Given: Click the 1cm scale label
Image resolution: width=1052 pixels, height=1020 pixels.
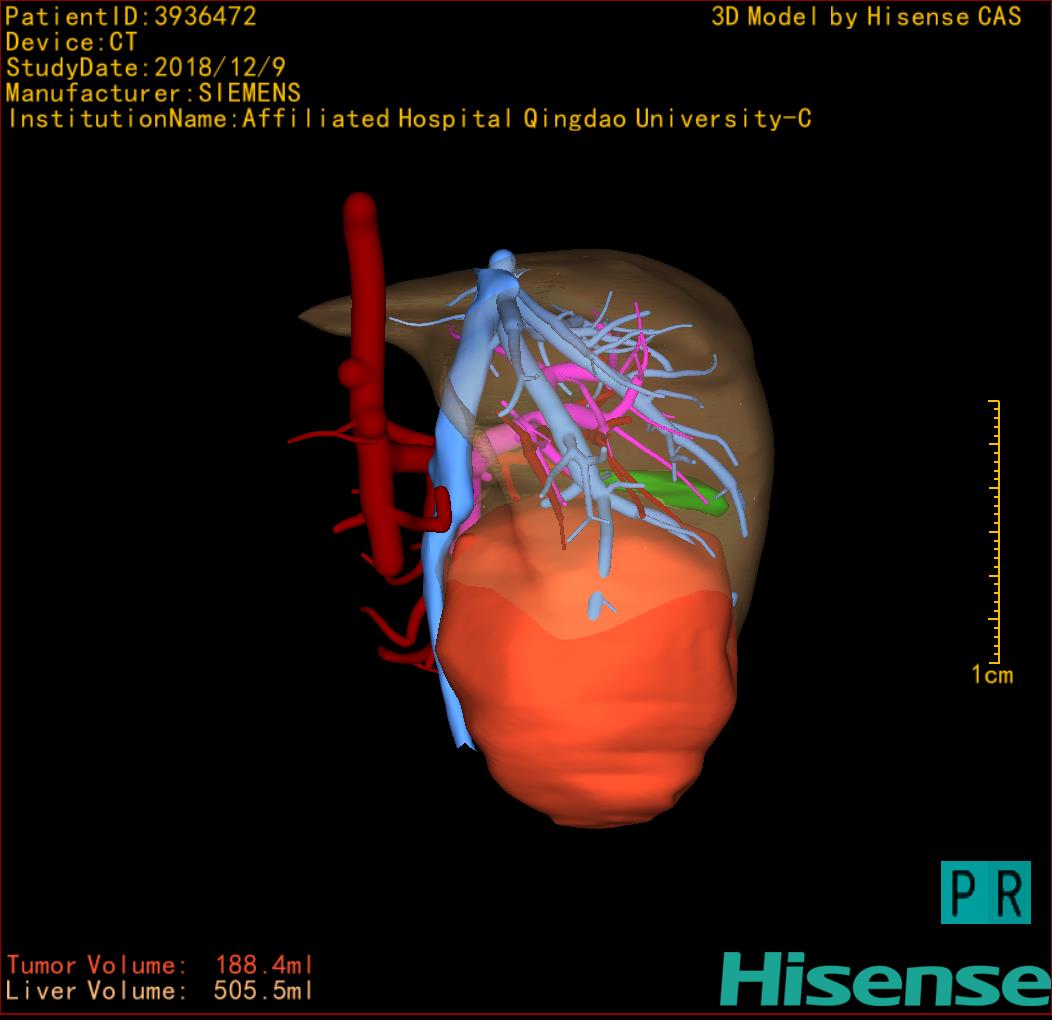Looking at the screenshot, I should (x=992, y=675).
